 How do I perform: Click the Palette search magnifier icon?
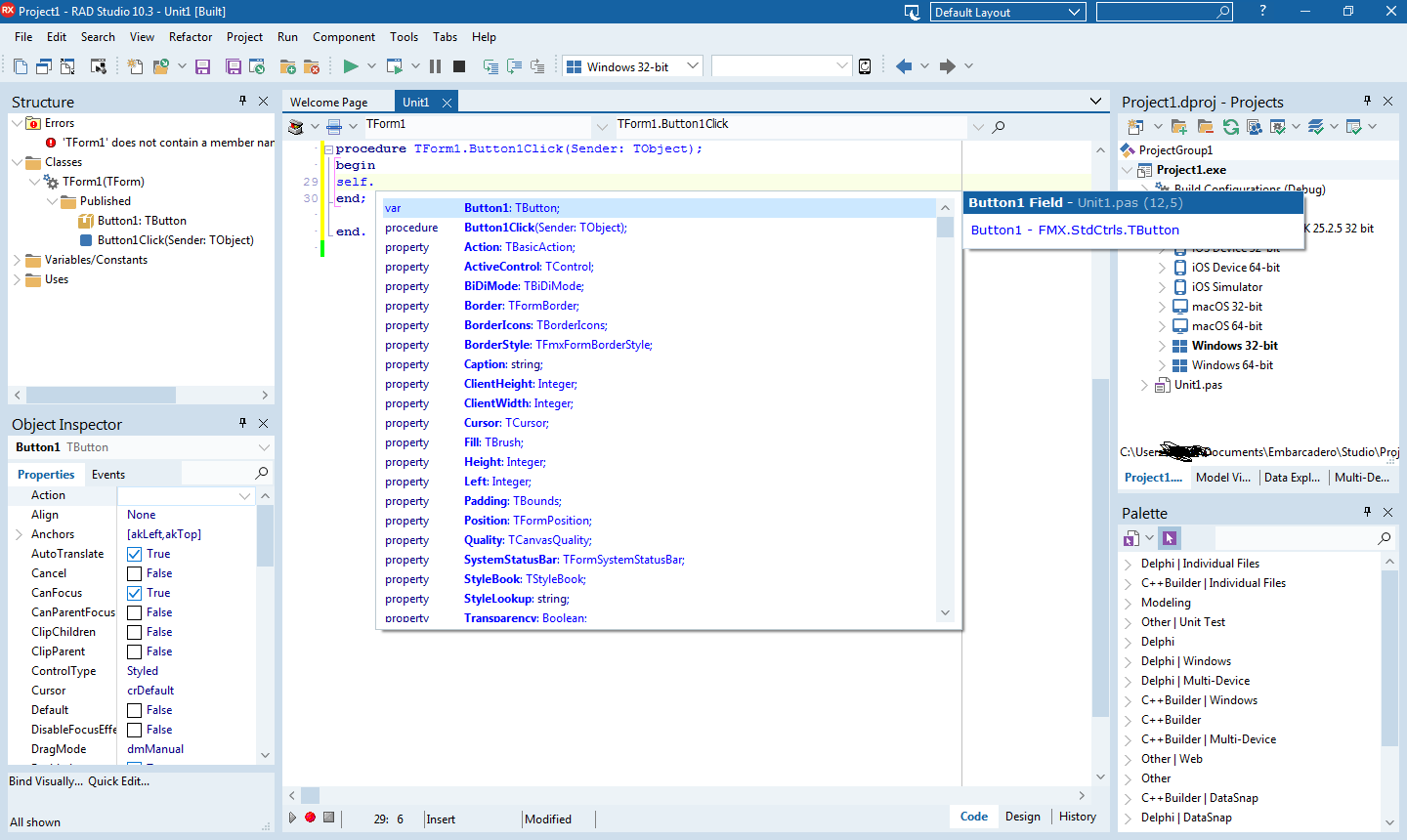[x=1384, y=538]
